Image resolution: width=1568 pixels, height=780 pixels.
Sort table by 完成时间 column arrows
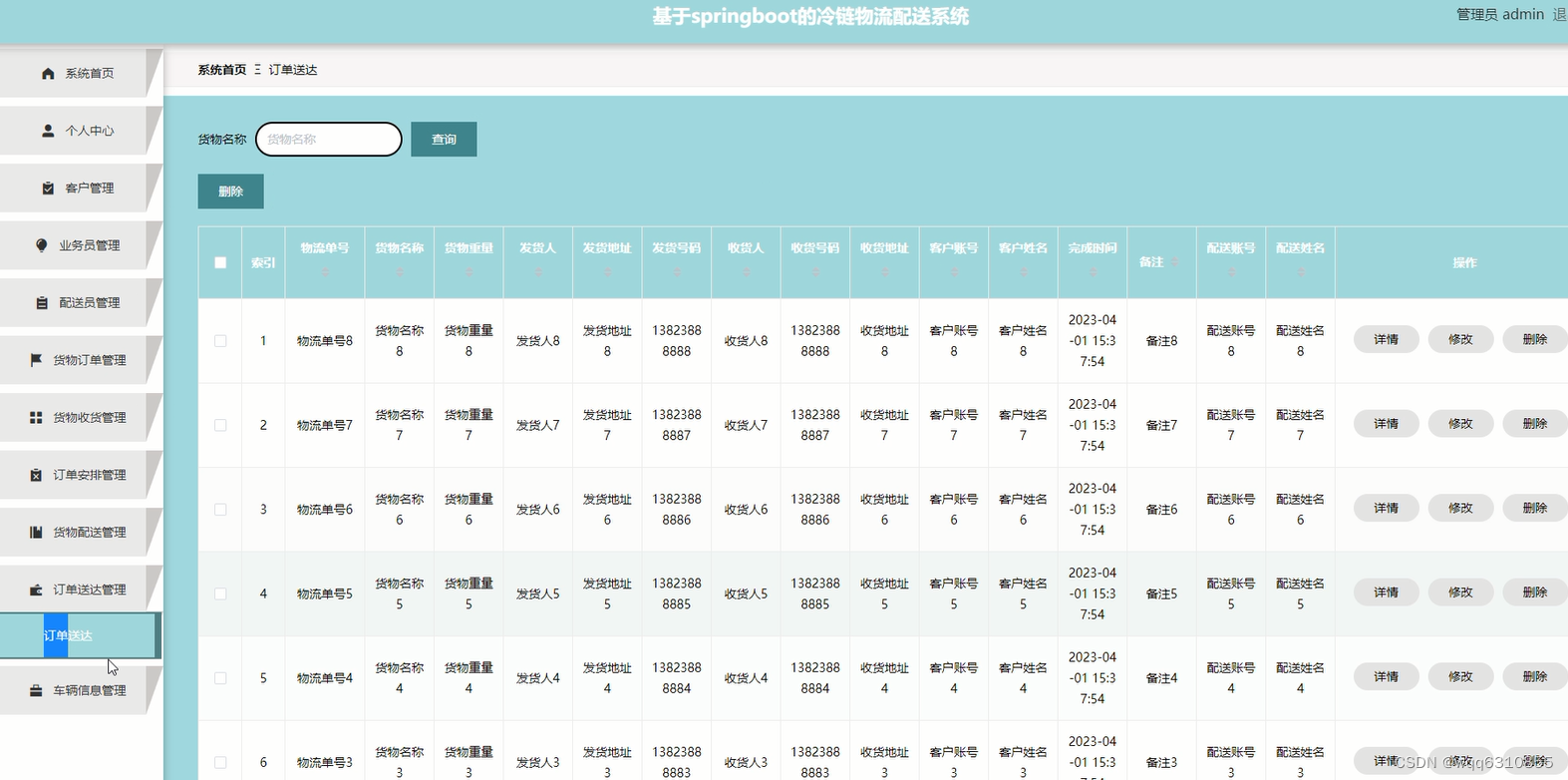1093,271
